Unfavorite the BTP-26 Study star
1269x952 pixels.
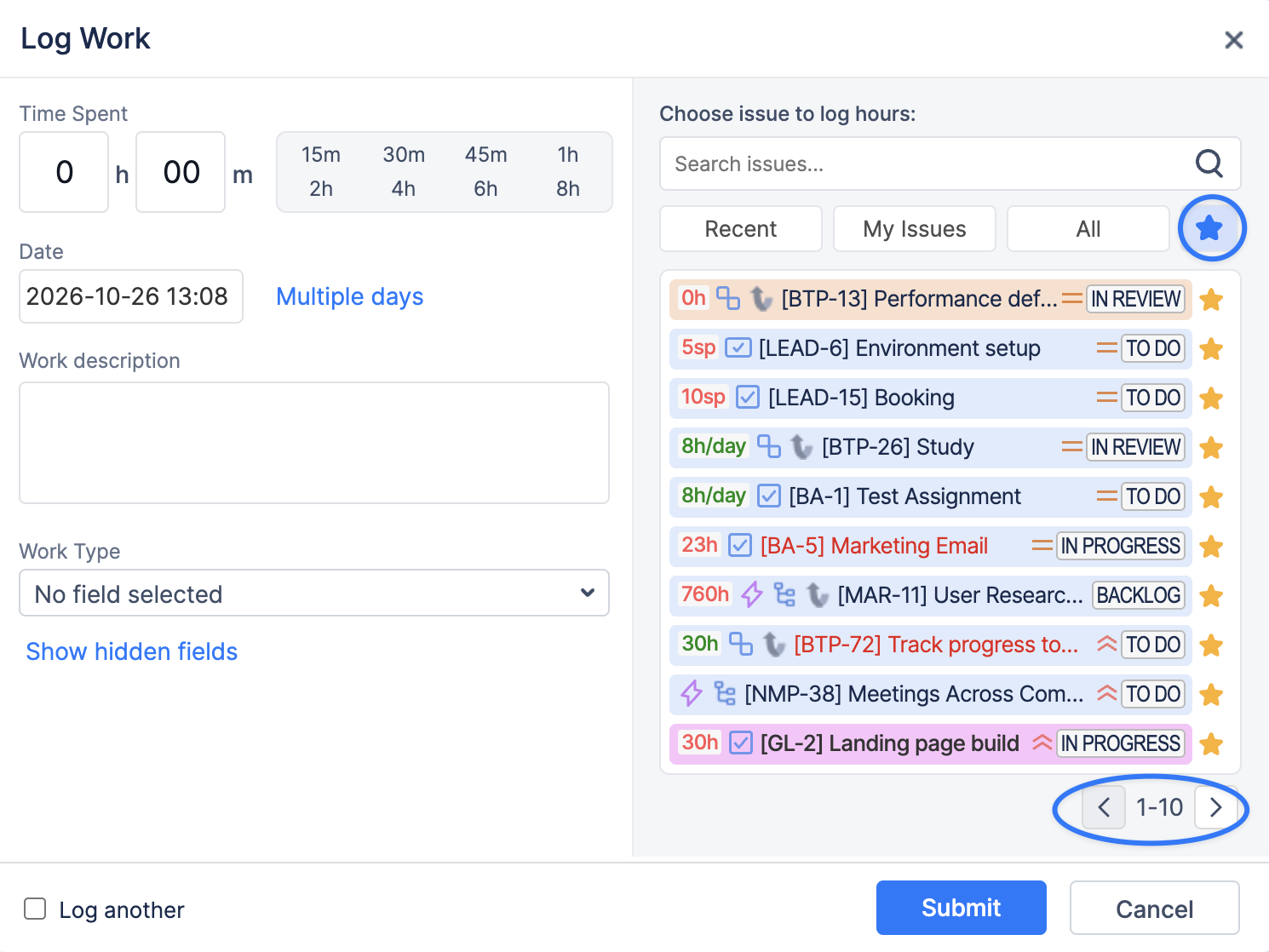(x=1211, y=448)
